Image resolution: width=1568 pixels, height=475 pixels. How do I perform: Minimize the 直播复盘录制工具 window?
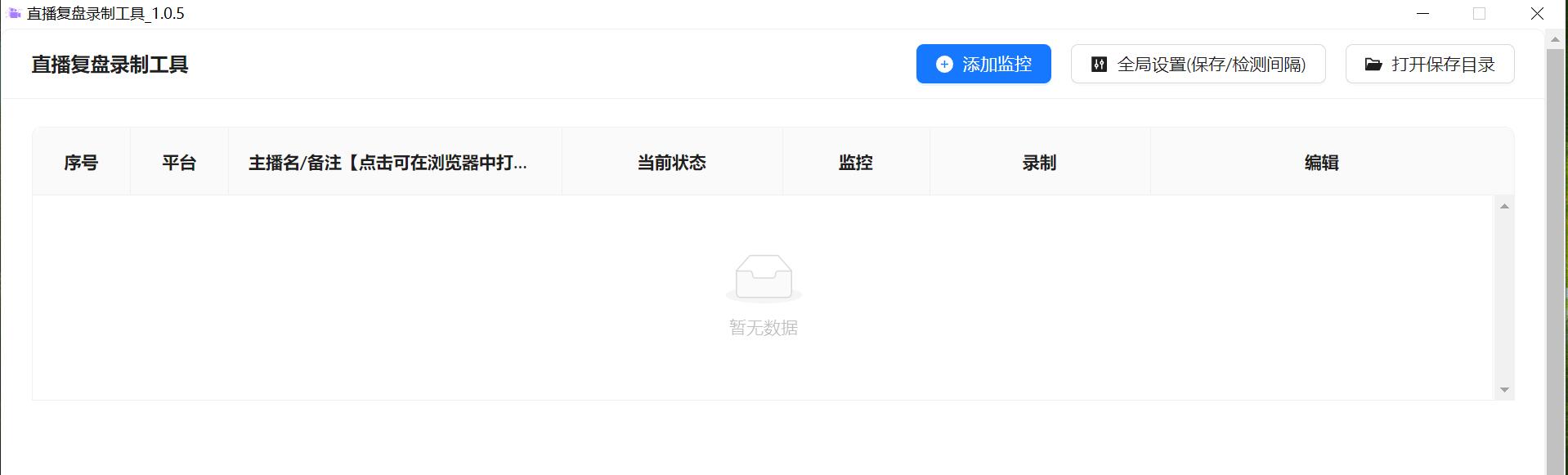point(1423,14)
